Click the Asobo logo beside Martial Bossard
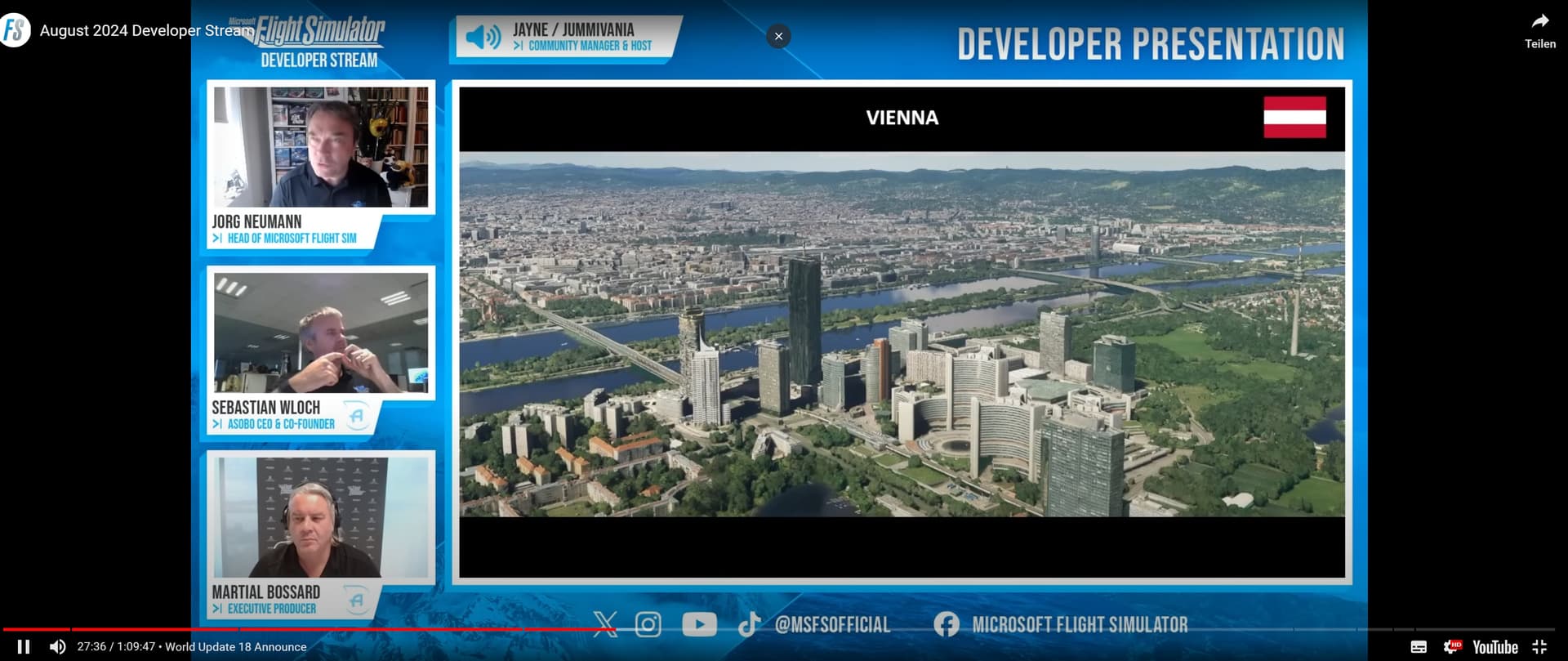The width and height of the screenshot is (1568, 661). (x=356, y=601)
